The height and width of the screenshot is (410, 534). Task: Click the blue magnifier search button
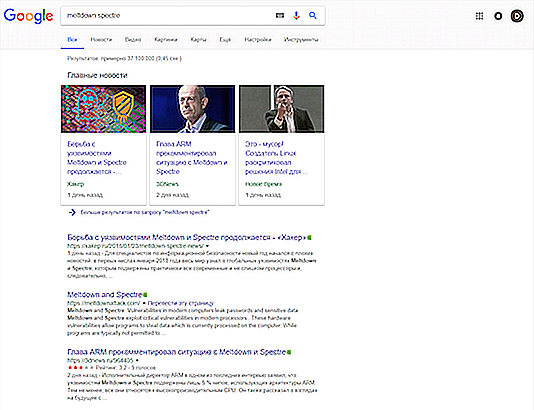[313, 15]
